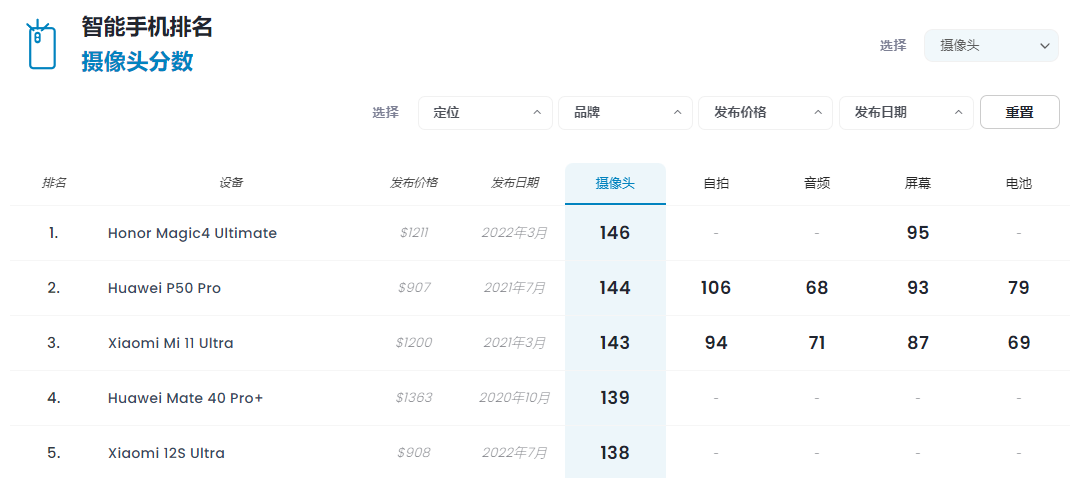Switch to the 电池 column tab
The width and height of the screenshot is (1086, 478).
tap(1019, 184)
